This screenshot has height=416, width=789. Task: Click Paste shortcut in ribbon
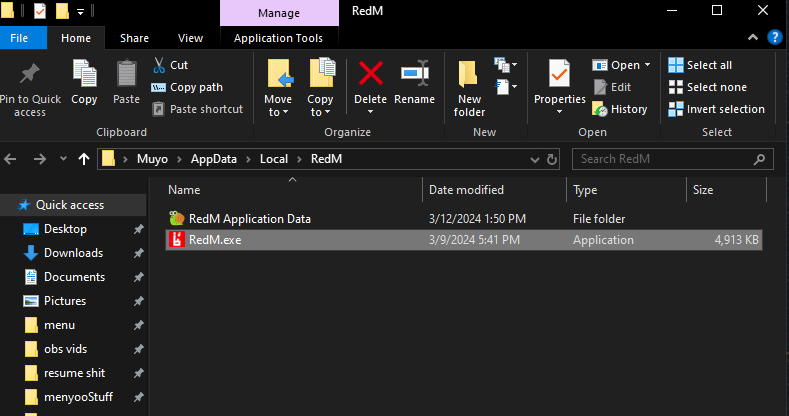click(x=198, y=109)
